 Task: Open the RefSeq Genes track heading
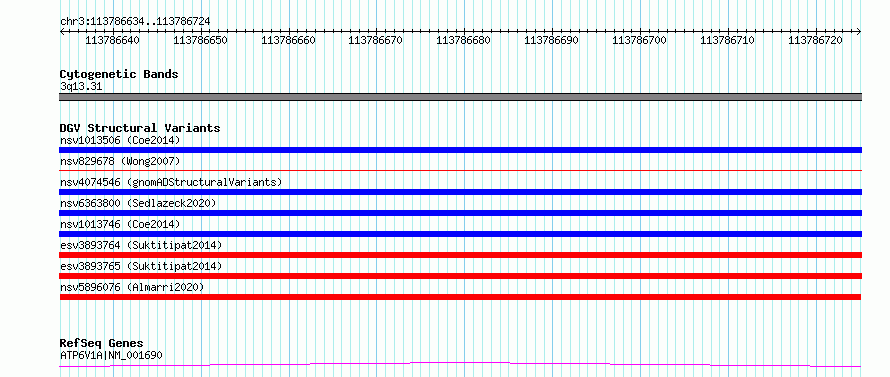101,343
